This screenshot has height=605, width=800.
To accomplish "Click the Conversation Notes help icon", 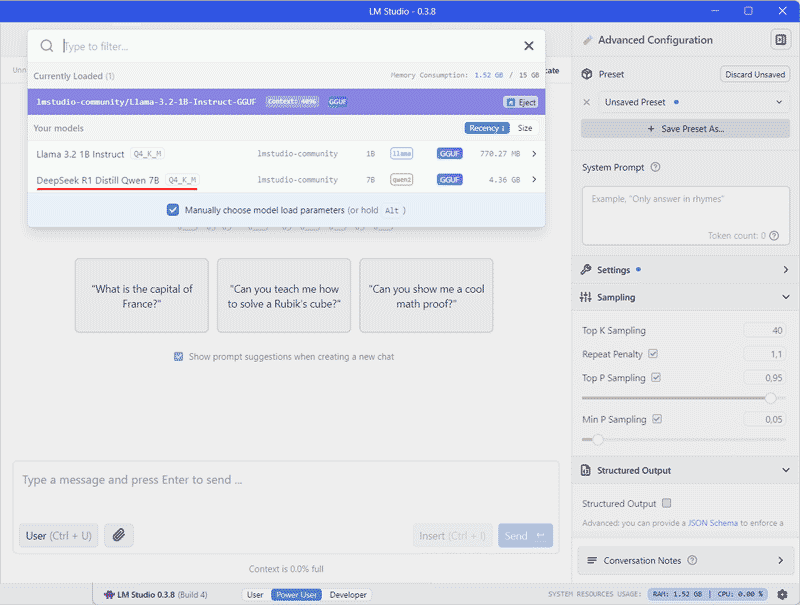I will click(692, 561).
